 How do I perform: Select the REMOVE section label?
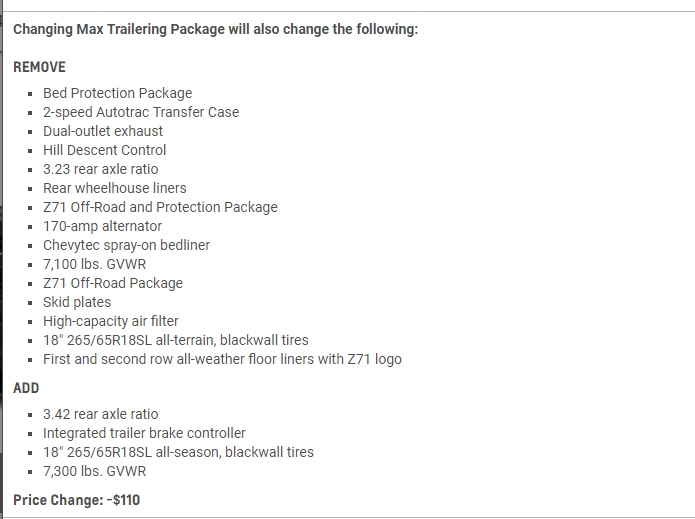(x=39, y=67)
